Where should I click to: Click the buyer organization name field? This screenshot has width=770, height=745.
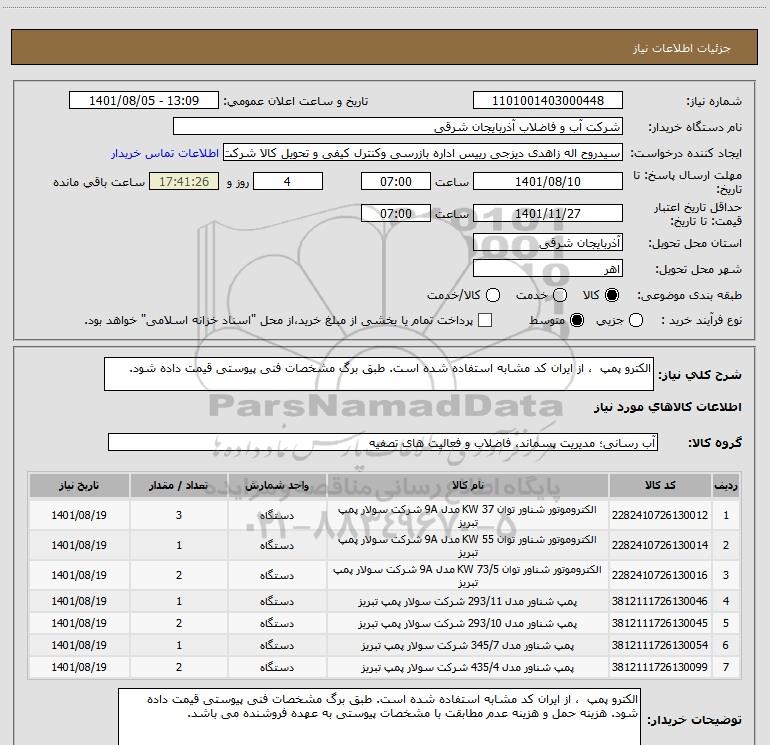pyautogui.click(x=398, y=126)
